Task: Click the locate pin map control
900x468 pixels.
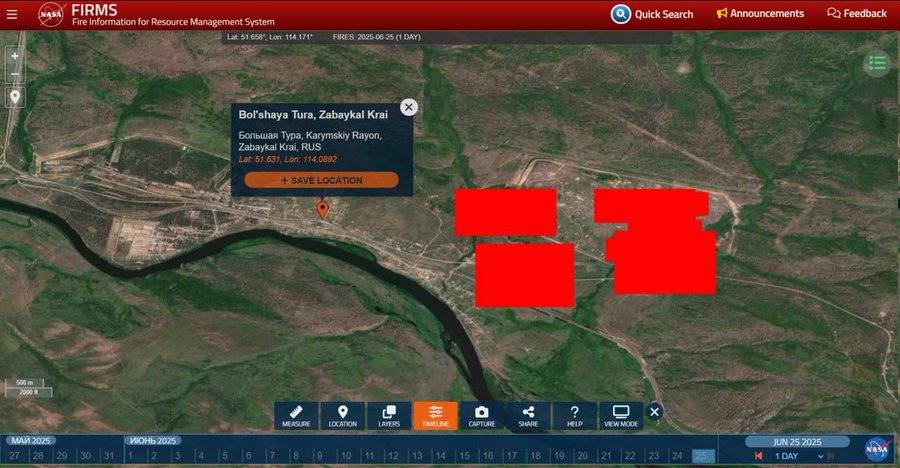Action: (15, 97)
